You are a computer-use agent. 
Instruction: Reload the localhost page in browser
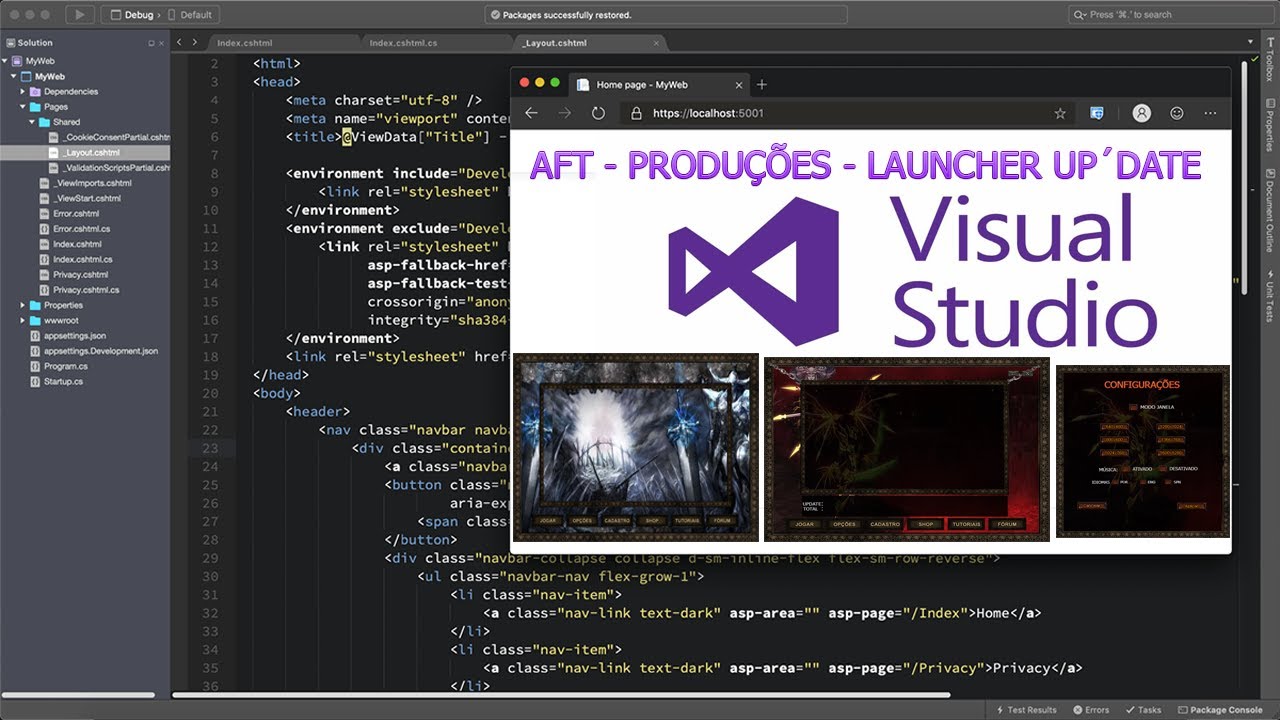pyautogui.click(x=598, y=113)
